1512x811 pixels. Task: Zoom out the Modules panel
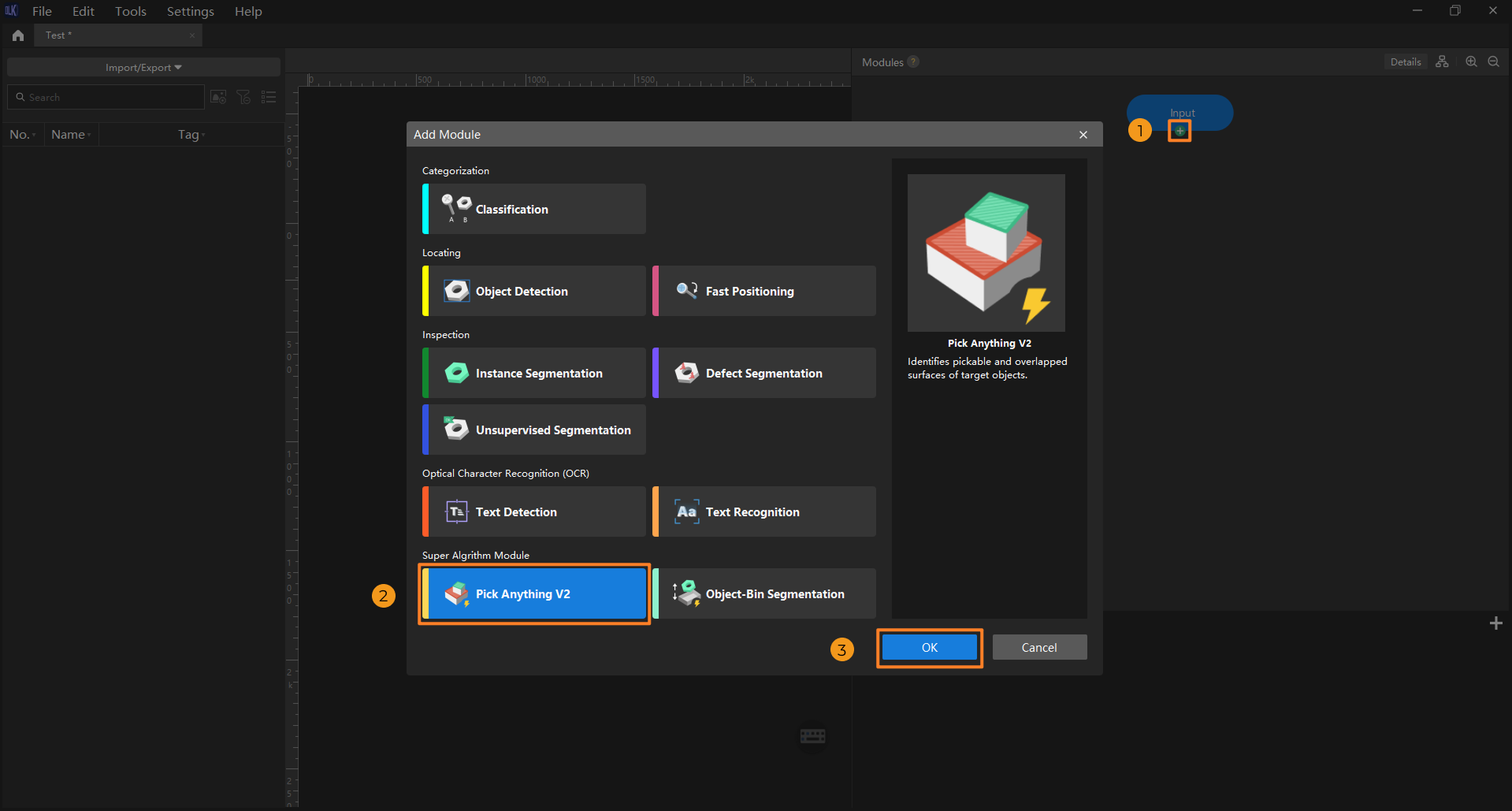1493,61
